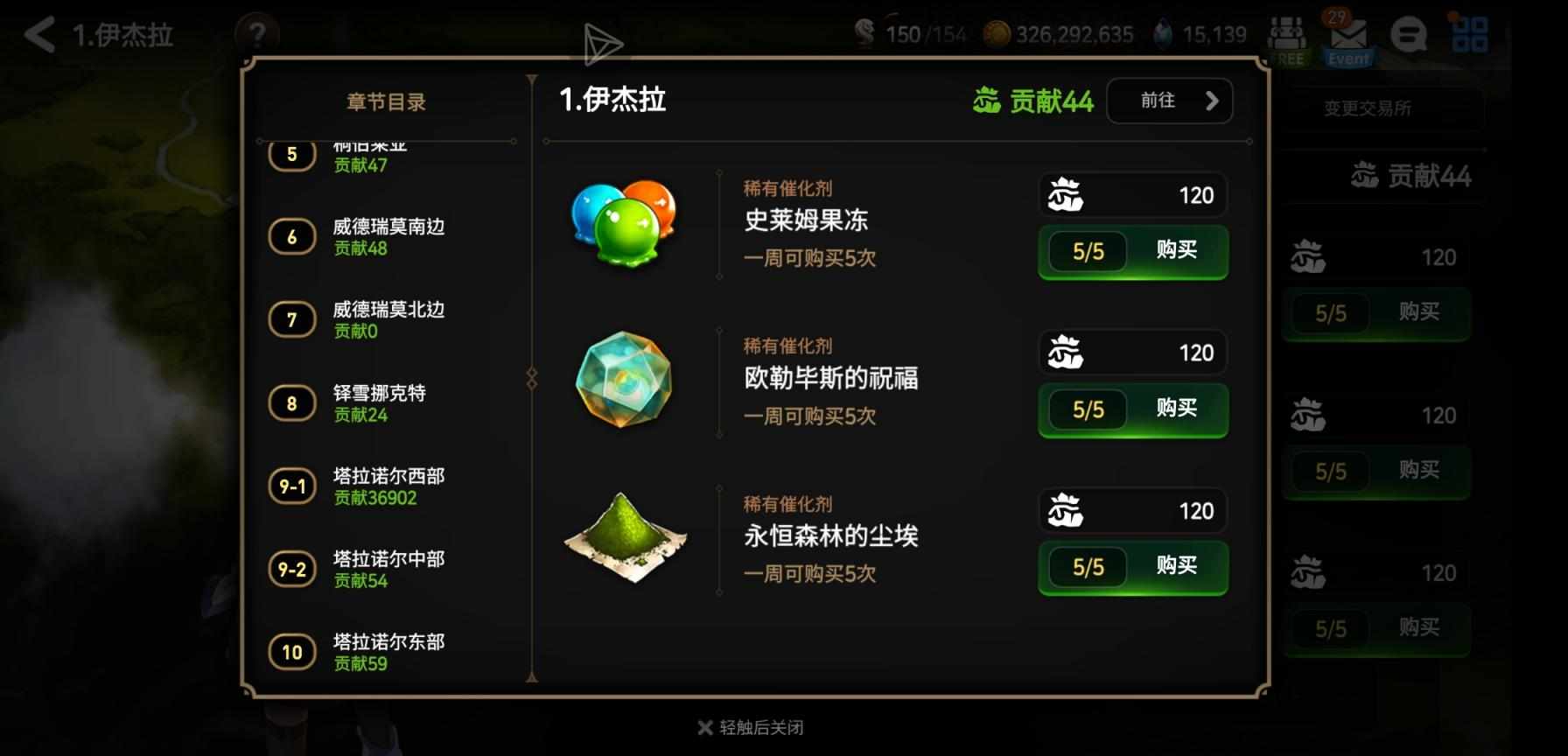Open the chat bubble icon

click(x=1408, y=35)
